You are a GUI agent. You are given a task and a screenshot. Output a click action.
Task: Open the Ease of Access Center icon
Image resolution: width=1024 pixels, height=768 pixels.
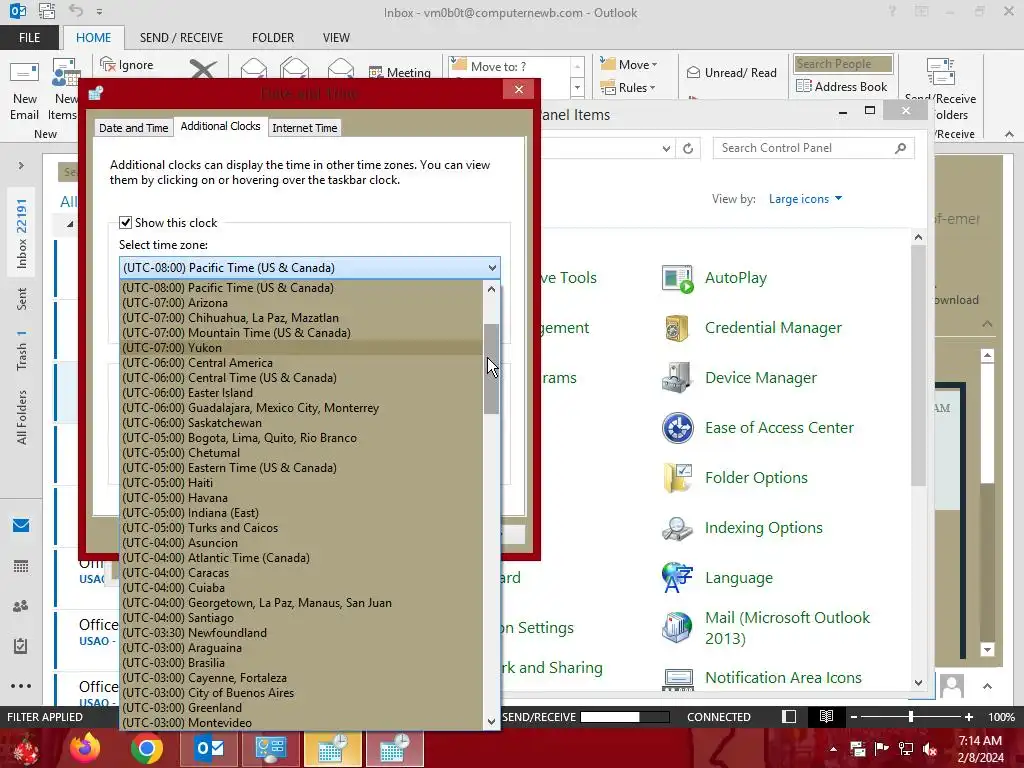(x=677, y=428)
